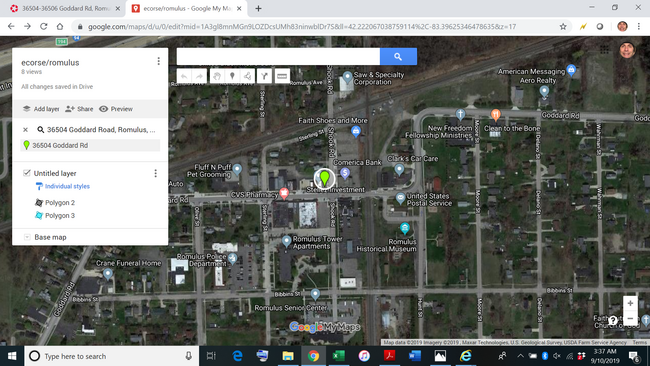Click inside the map search field
This screenshot has width=650, height=366.
point(278,57)
